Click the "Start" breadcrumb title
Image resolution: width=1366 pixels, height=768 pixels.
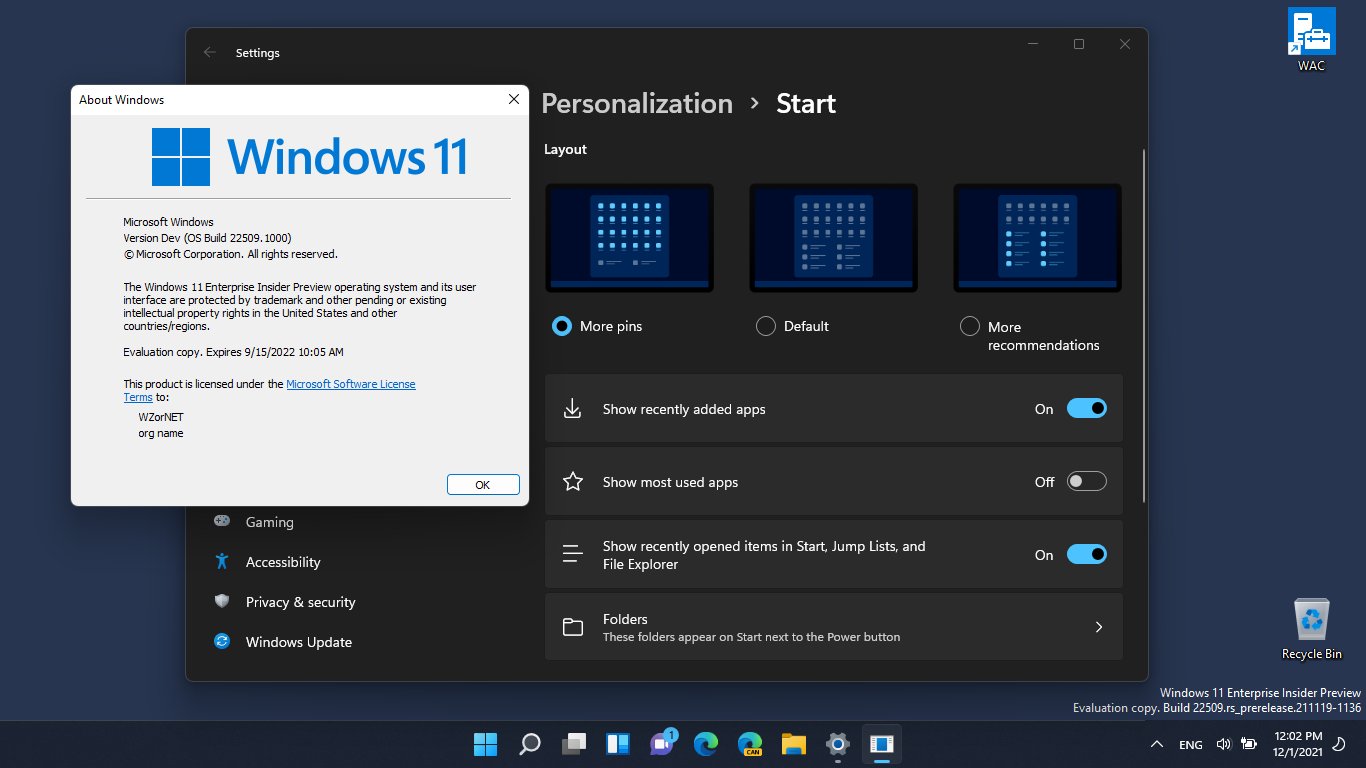pyautogui.click(x=806, y=104)
